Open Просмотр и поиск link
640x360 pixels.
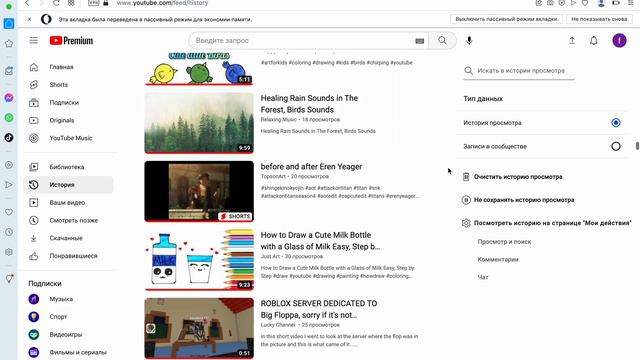tap(504, 242)
